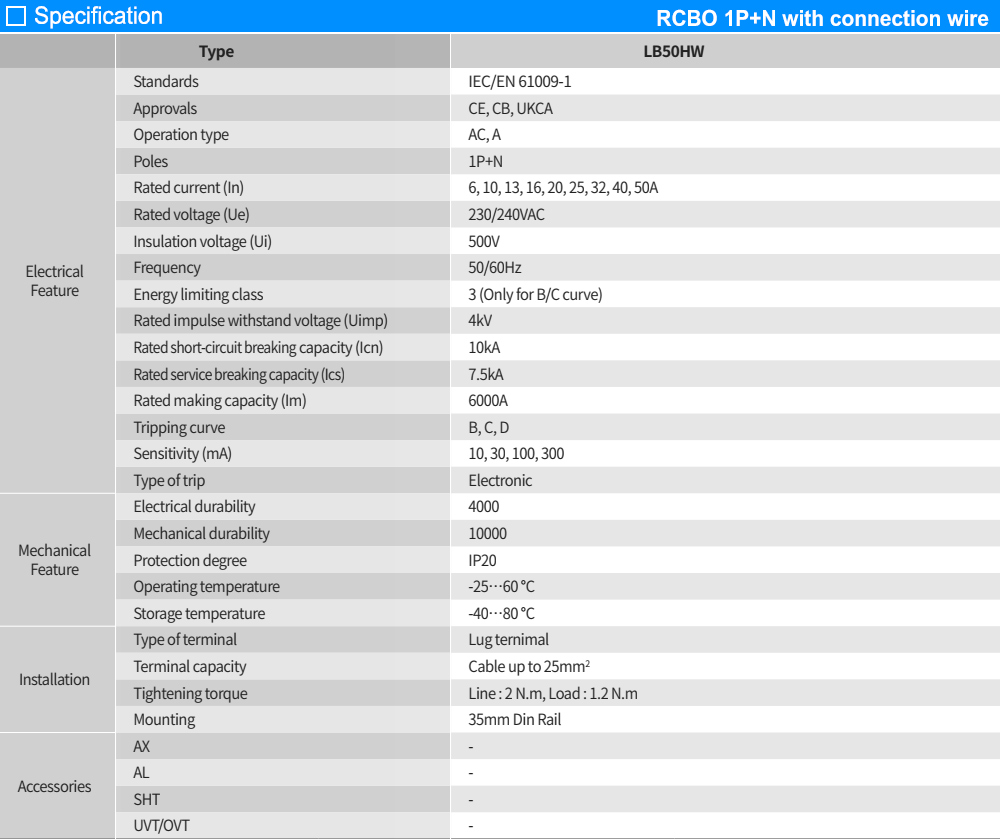Screen dimensions: 1000x840
Task: Select the Energy limiting class label
Action: pos(198,295)
